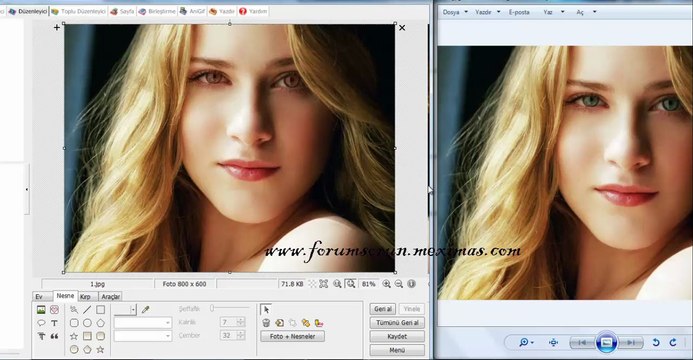The width and height of the screenshot is (693, 360).
Task: Activate the arrow pointer selection tool
Action: pyautogui.click(x=266, y=310)
